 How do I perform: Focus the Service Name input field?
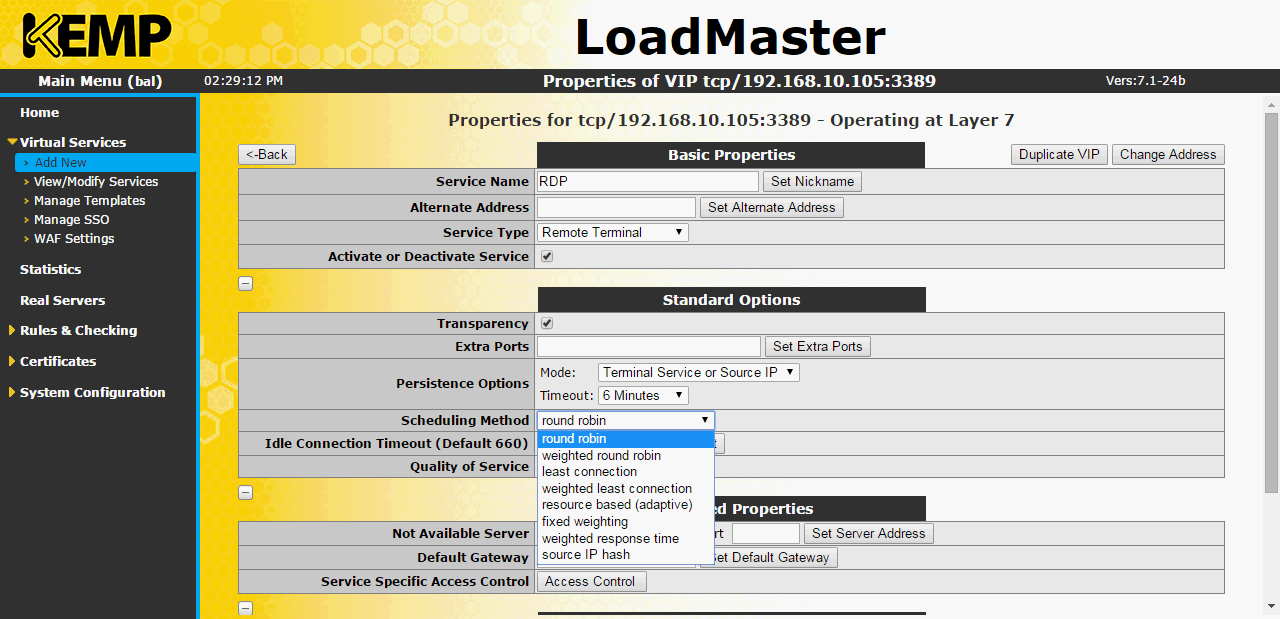click(648, 182)
